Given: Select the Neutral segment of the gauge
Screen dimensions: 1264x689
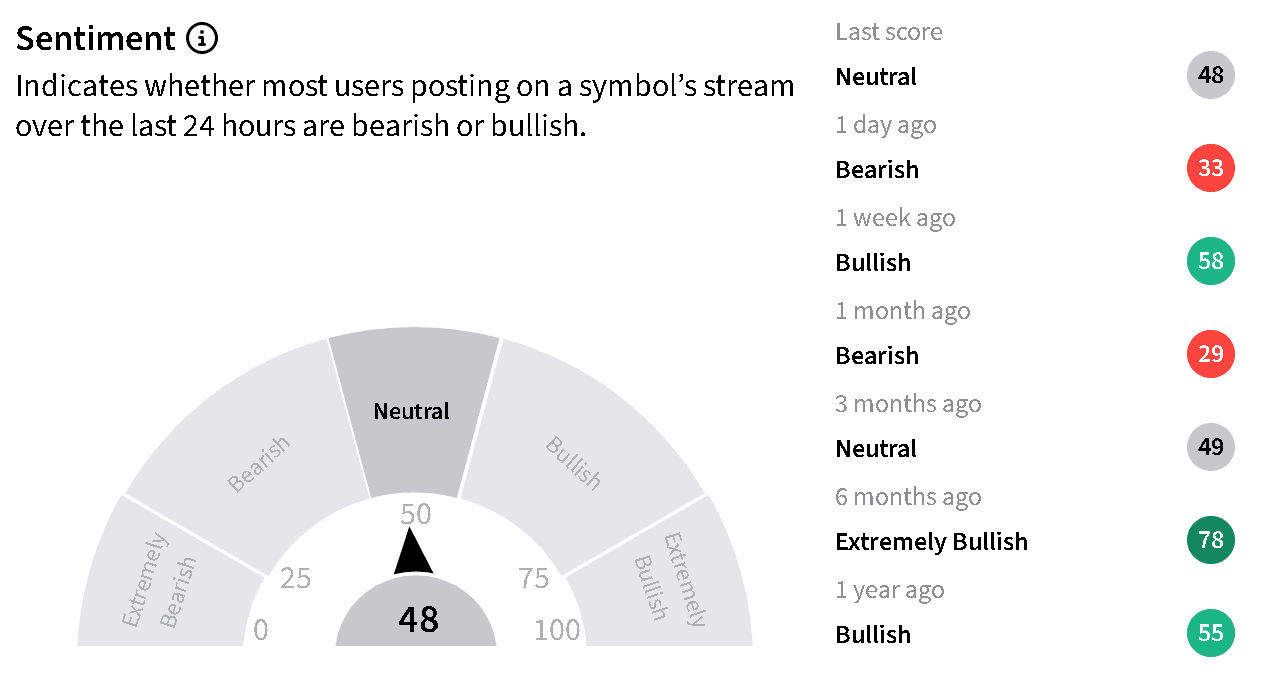Looking at the screenshot, I should pos(413,411).
